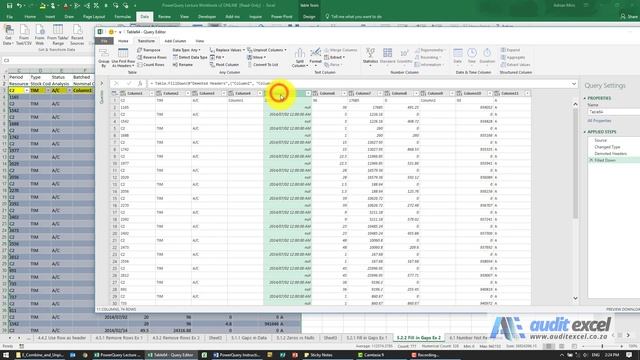The height and width of the screenshot is (360, 640).
Task: Switch to the Add Column tab
Action: (175, 41)
